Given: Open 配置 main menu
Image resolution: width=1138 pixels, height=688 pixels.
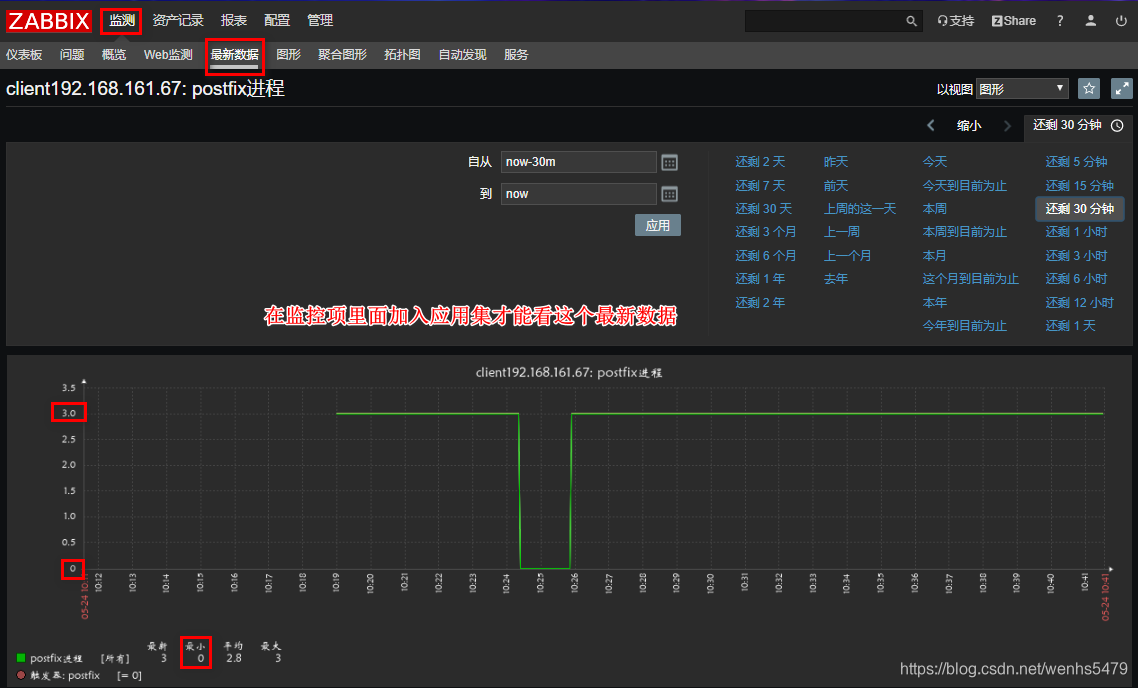Looking at the screenshot, I should pyautogui.click(x=277, y=20).
